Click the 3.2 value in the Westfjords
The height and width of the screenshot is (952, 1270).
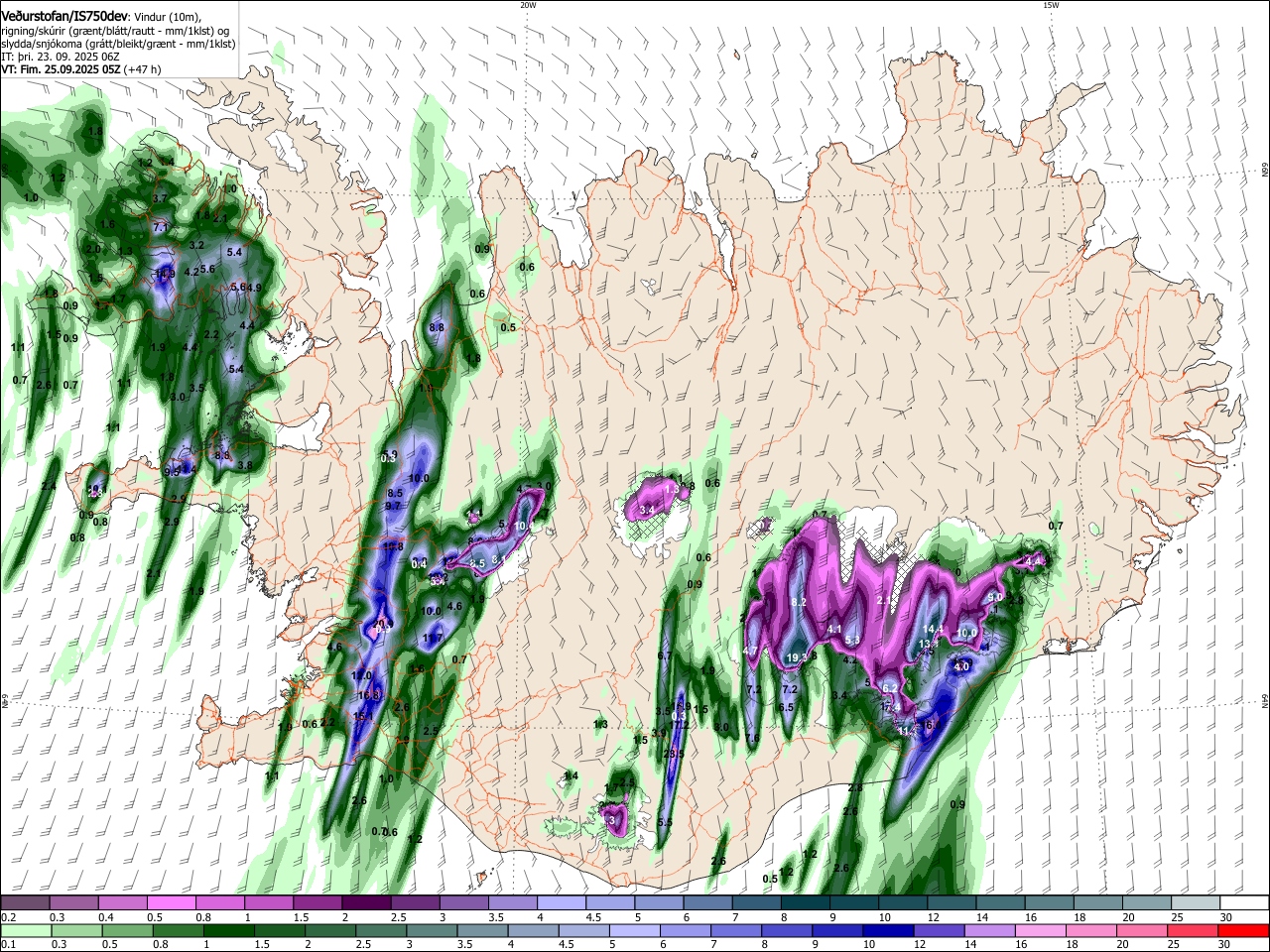[x=196, y=244]
